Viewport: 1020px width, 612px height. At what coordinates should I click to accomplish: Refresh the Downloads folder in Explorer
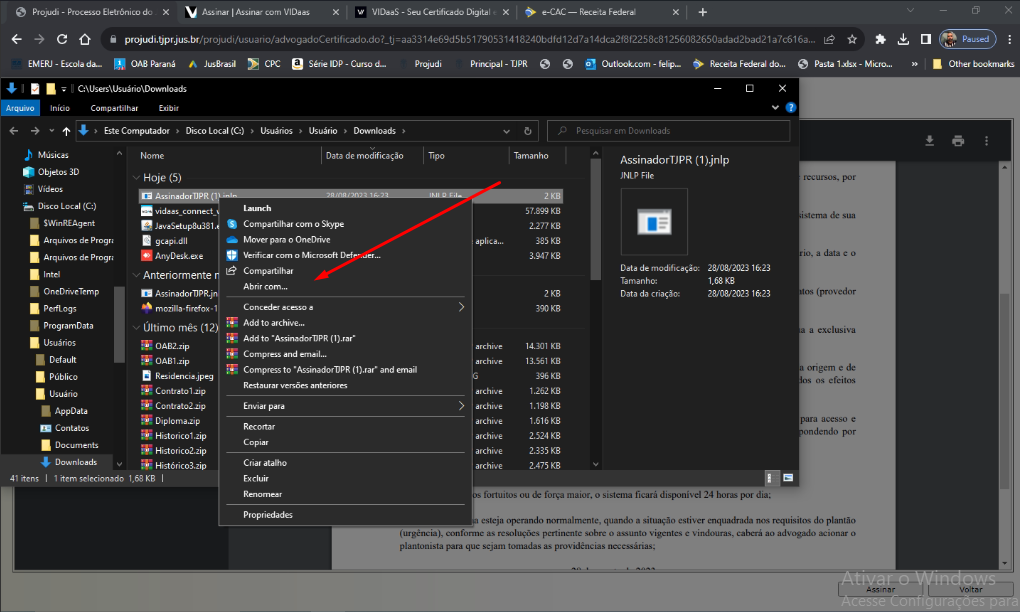coord(528,131)
